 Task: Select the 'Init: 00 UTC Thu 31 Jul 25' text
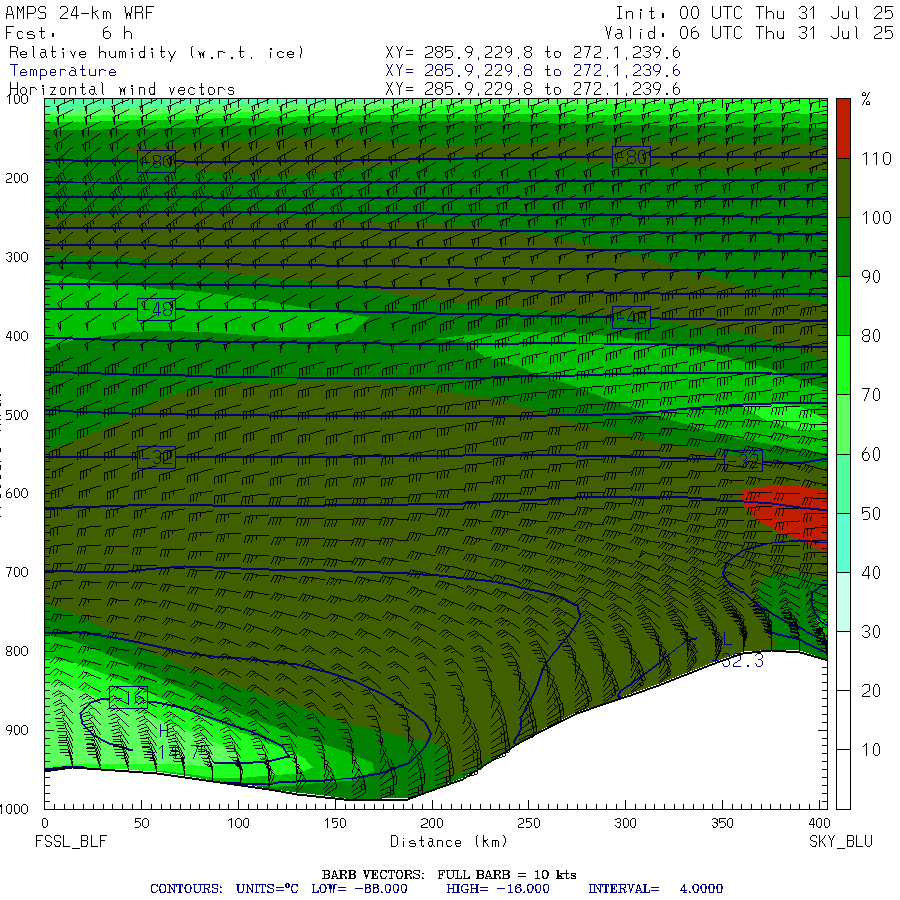pyautogui.click(x=754, y=13)
